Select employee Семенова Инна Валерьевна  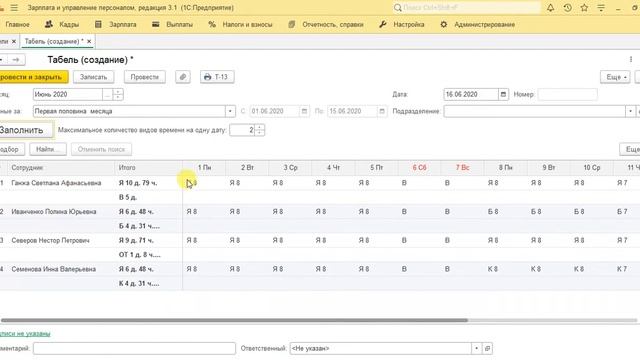point(54,269)
